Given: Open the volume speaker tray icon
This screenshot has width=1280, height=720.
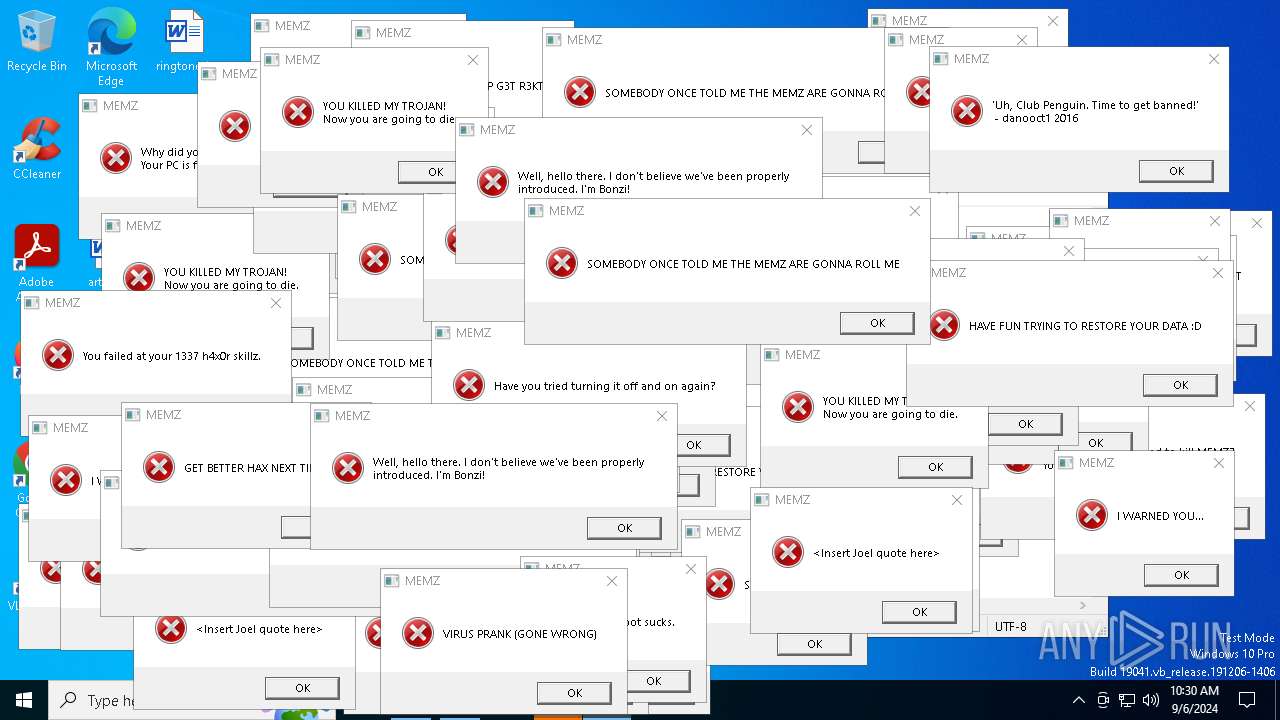Looking at the screenshot, I should point(1152,700).
